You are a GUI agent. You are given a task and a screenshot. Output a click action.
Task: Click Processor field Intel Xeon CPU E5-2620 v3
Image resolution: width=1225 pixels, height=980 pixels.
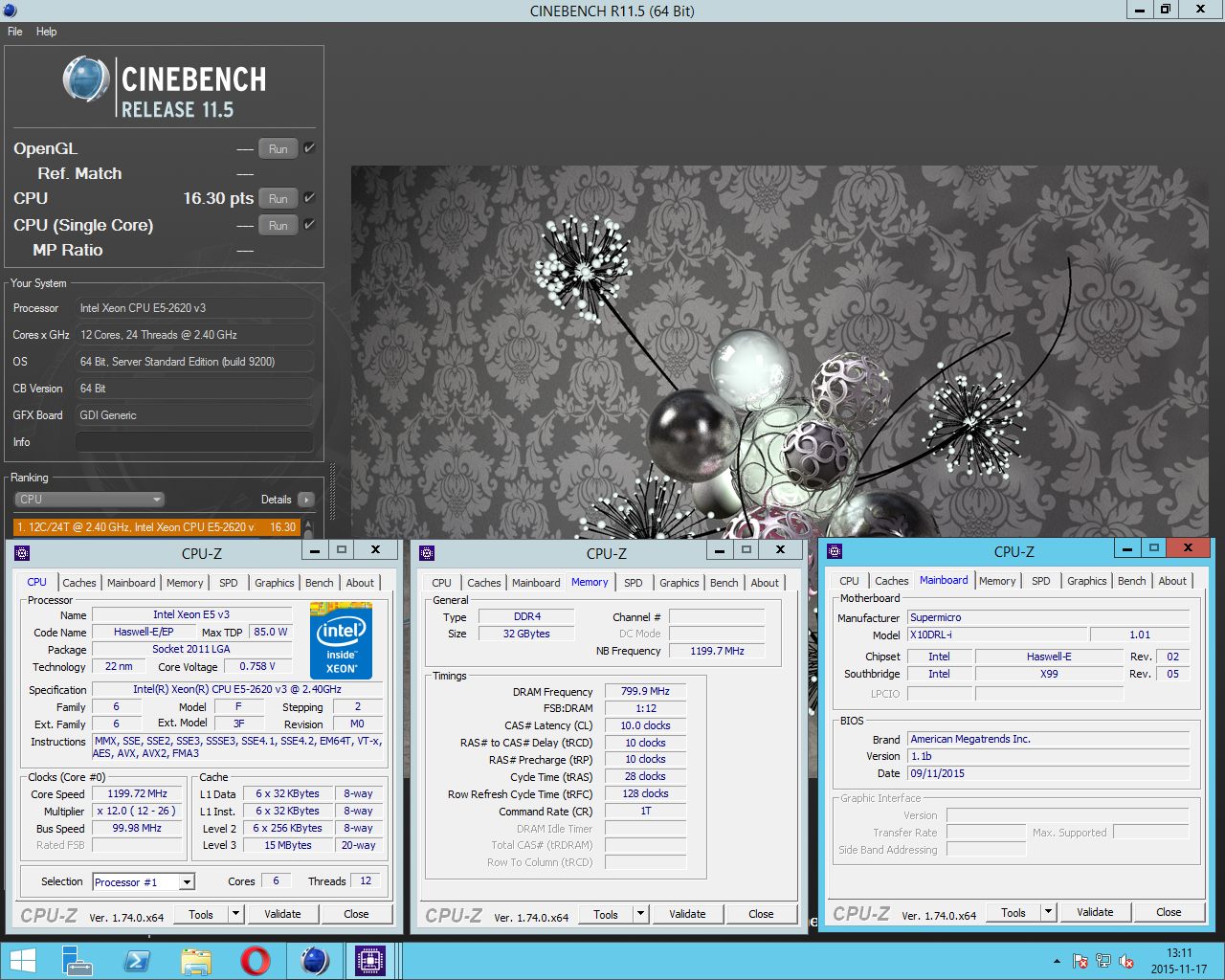tap(194, 308)
